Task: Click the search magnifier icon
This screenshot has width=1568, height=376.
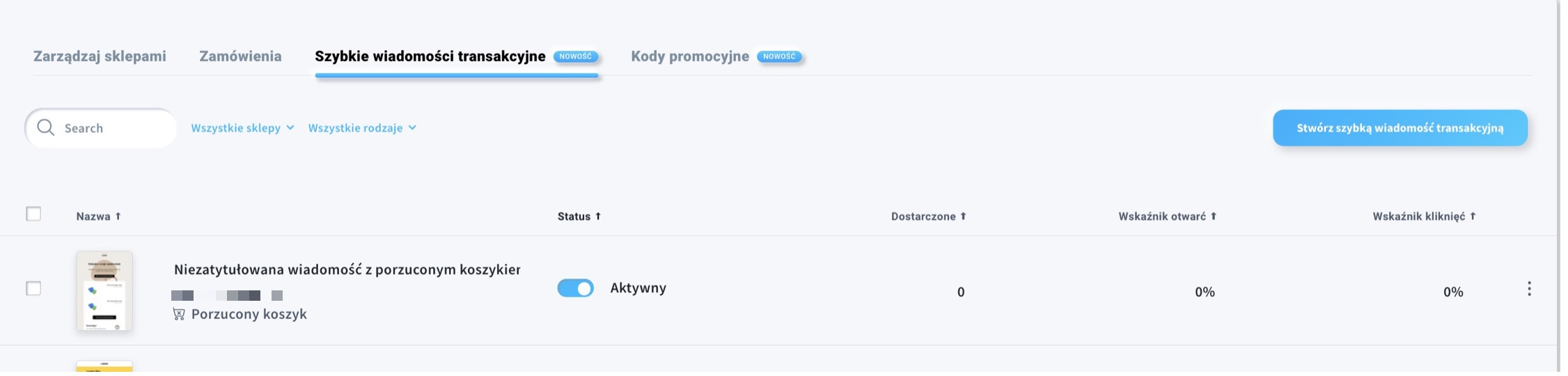Action: pos(46,128)
